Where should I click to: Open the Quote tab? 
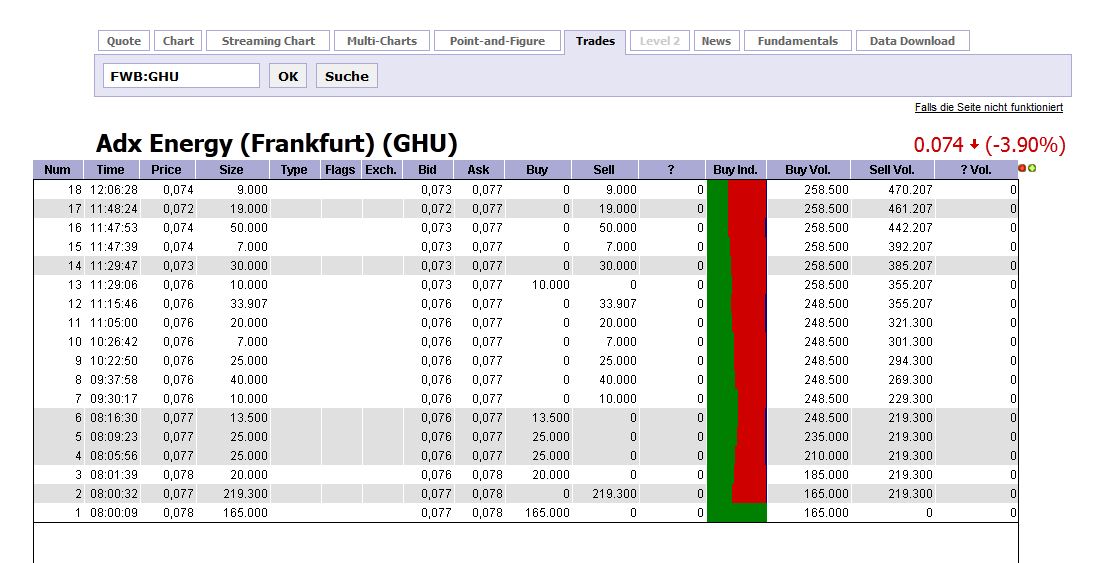[124, 41]
